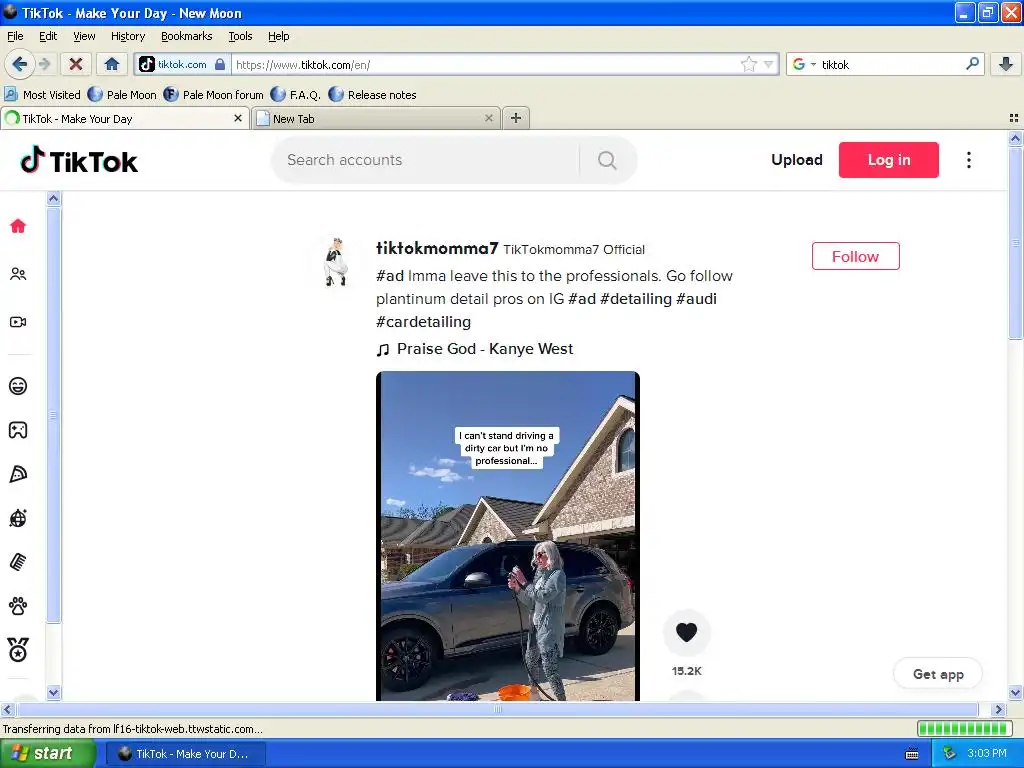Open the For You home icon in sidebar
This screenshot has width=1024, height=768.
point(18,226)
